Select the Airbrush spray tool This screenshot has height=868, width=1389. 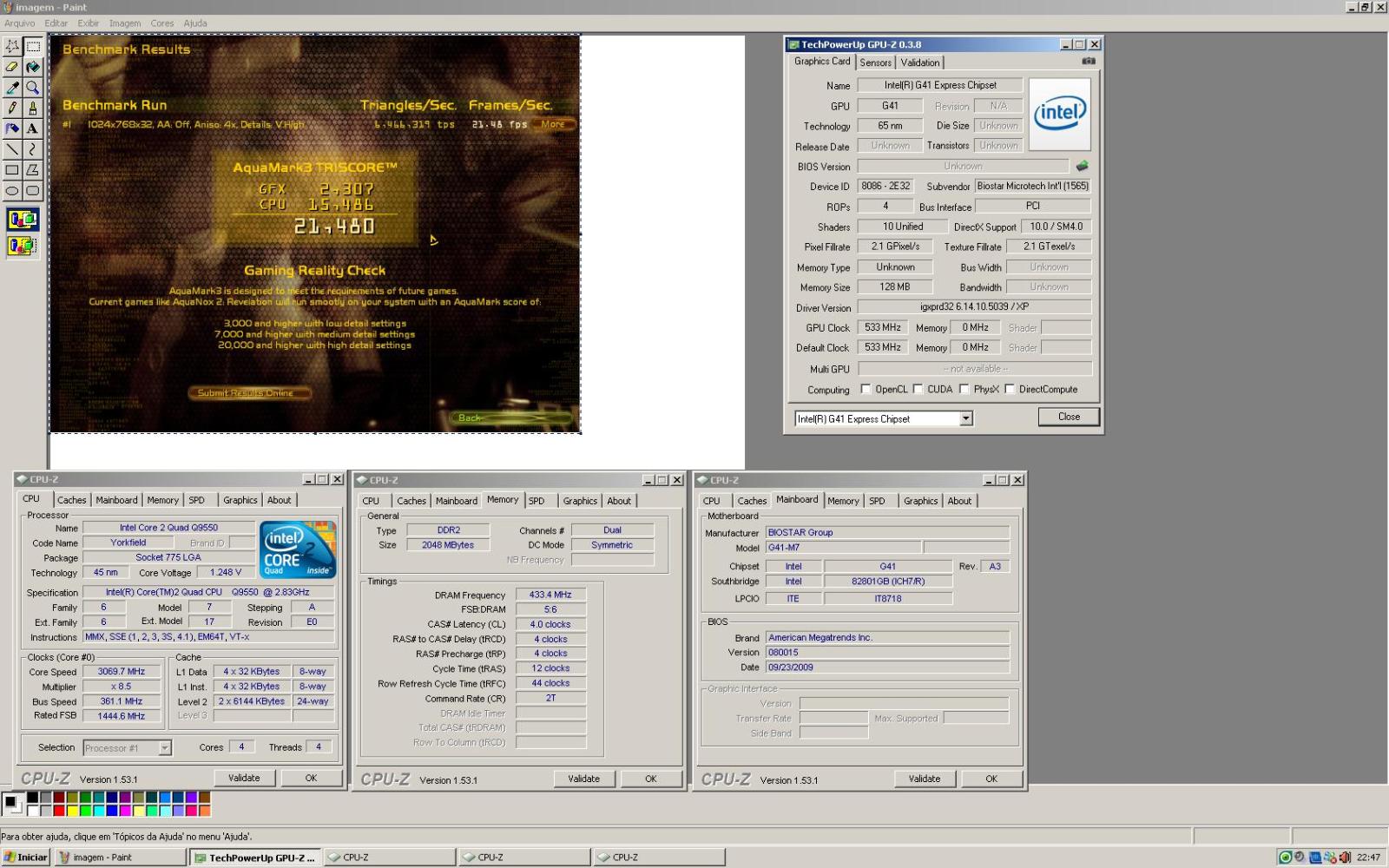(12, 128)
